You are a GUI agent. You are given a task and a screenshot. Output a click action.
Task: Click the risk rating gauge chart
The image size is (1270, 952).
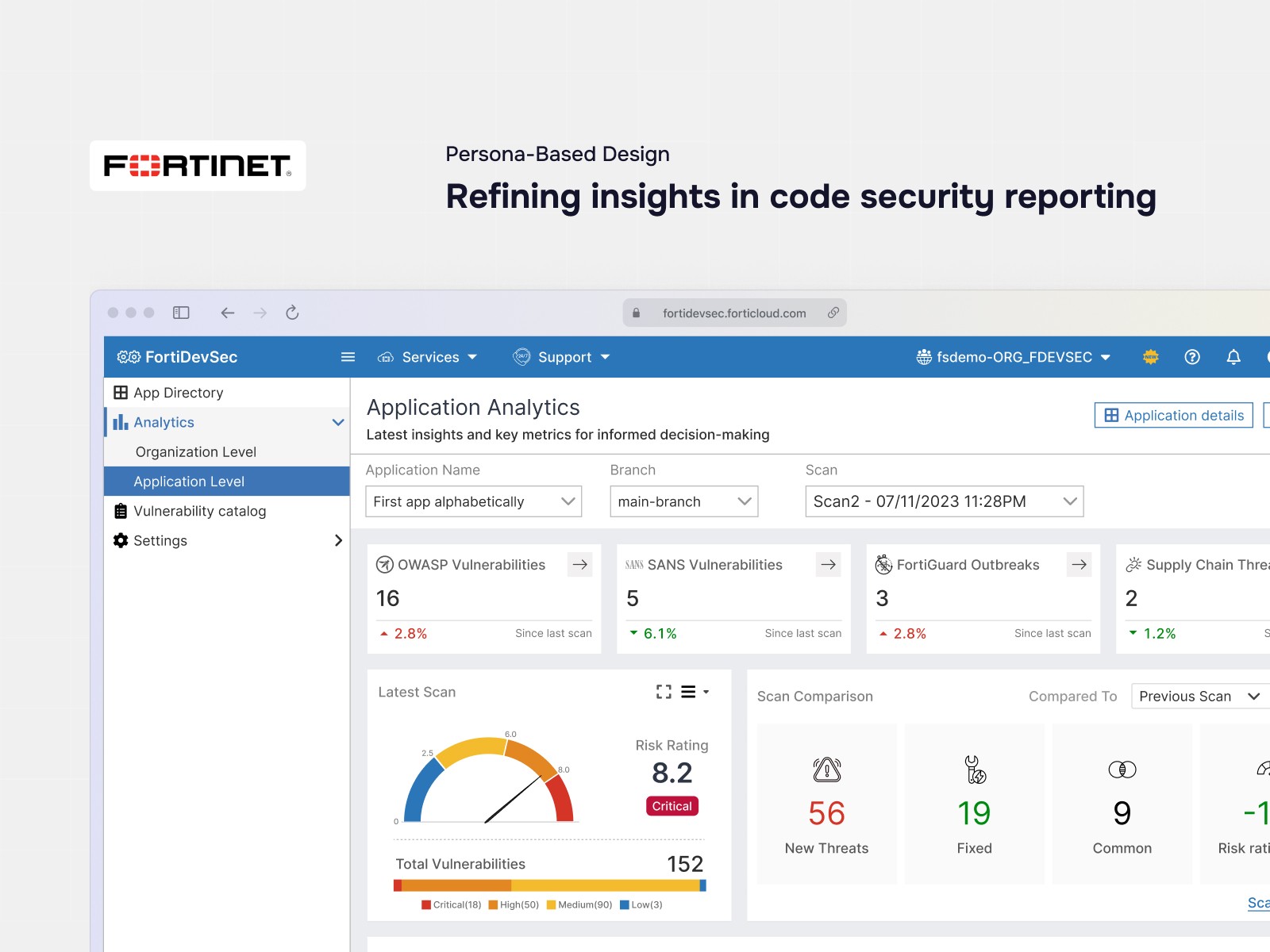point(489,780)
